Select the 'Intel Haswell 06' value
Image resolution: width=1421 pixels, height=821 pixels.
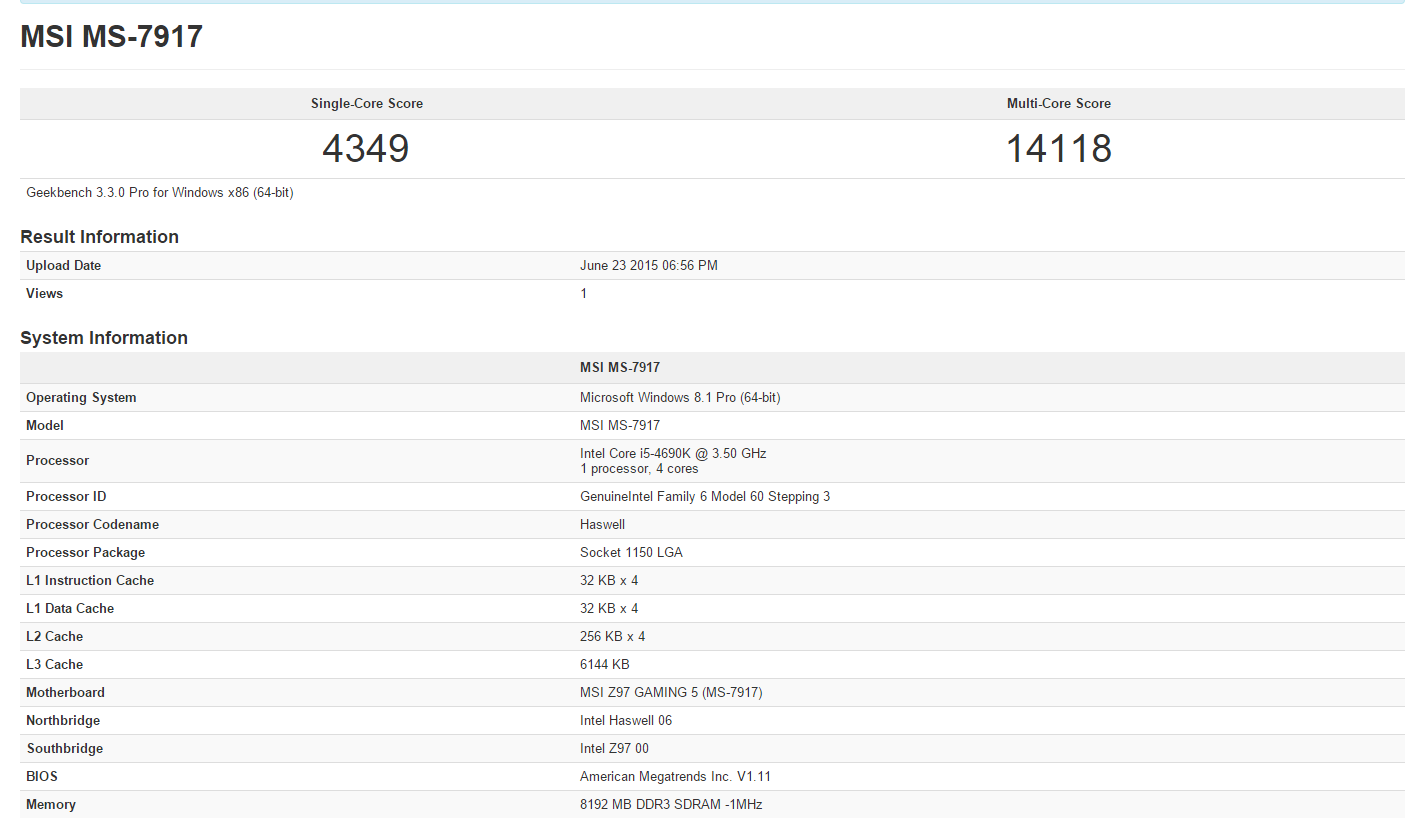[x=626, y=721]
